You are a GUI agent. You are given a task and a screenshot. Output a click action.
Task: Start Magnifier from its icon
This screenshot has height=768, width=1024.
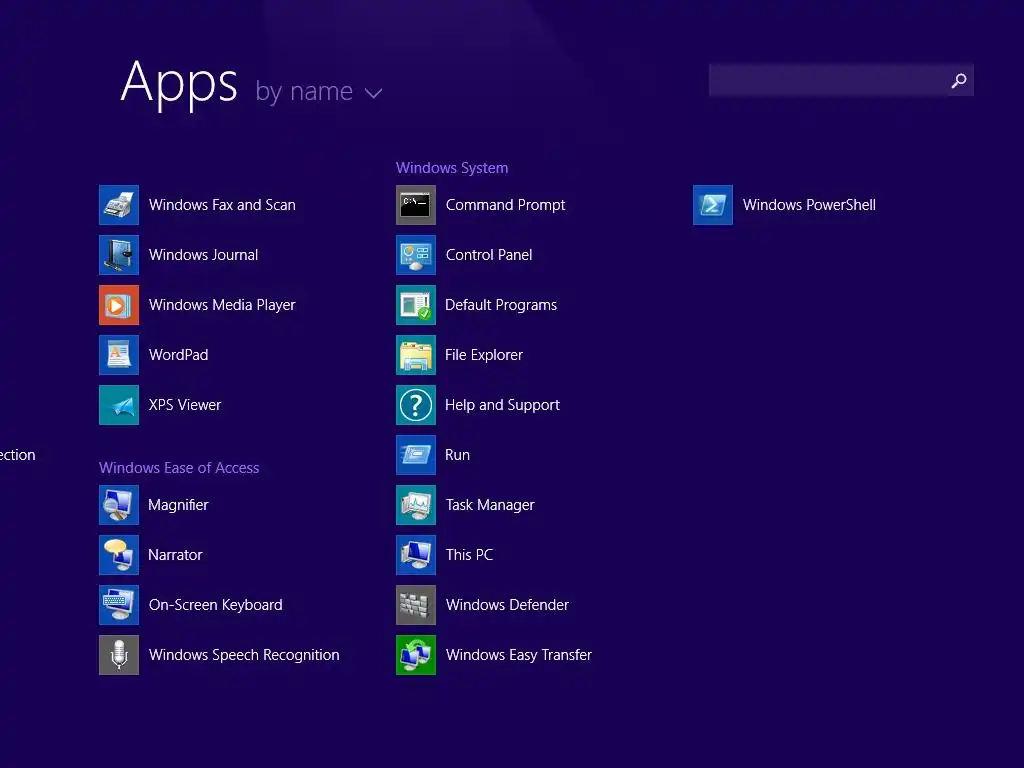click(119, 505)
